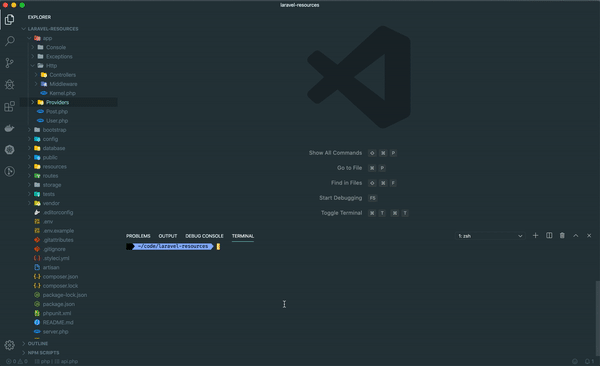This screenshot has width=600, height=366.
Task: Click the feedback smiley in status bar
Action: pyautogui.click(x=575, y=361)
